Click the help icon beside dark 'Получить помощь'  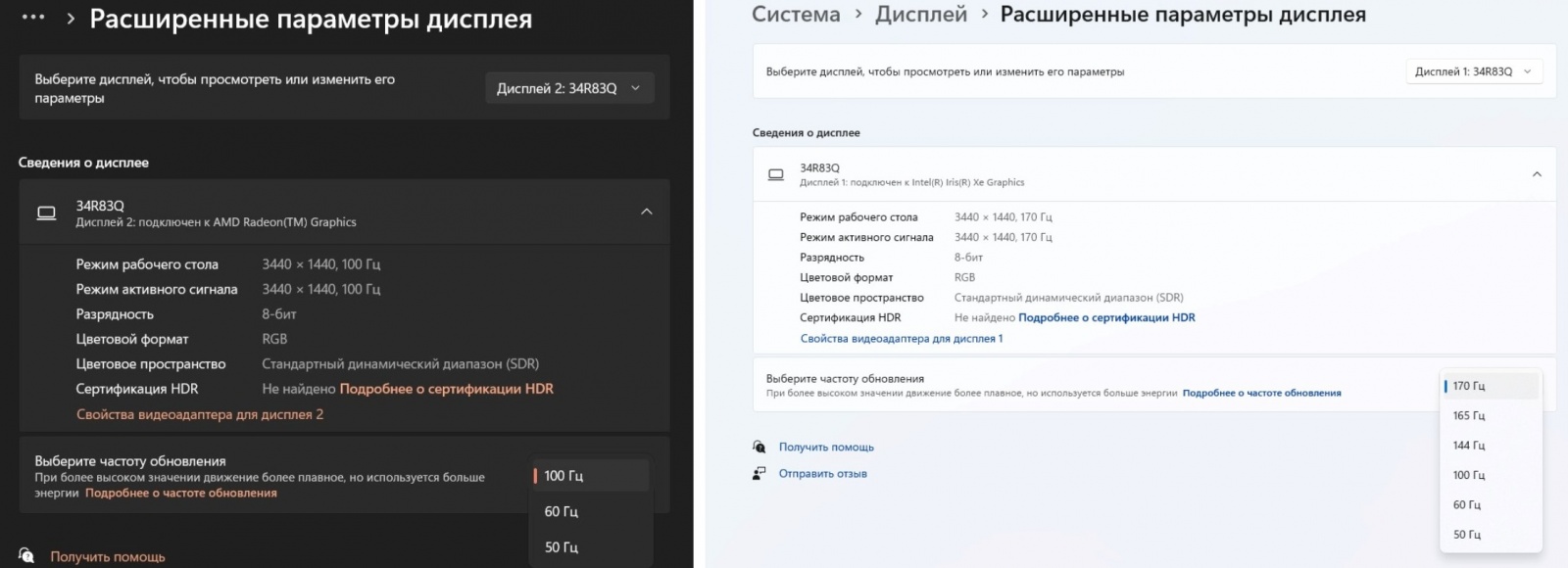click(x=26, y=555)
